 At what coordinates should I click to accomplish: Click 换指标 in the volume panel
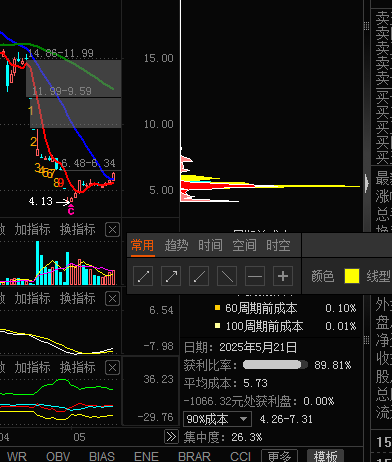click(78, 230)
